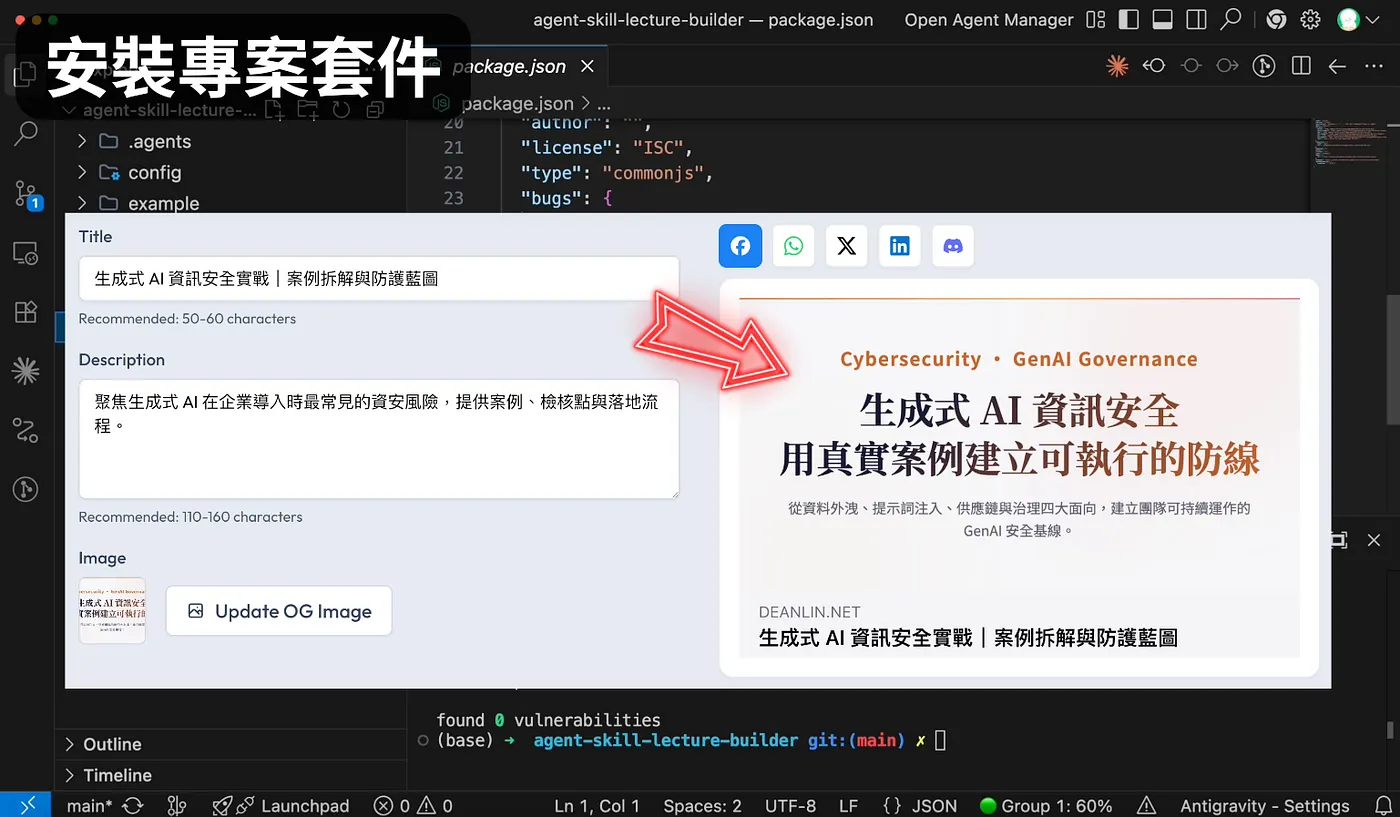Screen dimensions: 1400x817
Task: Select the LinkedIn preview icon
Action: 900,246
